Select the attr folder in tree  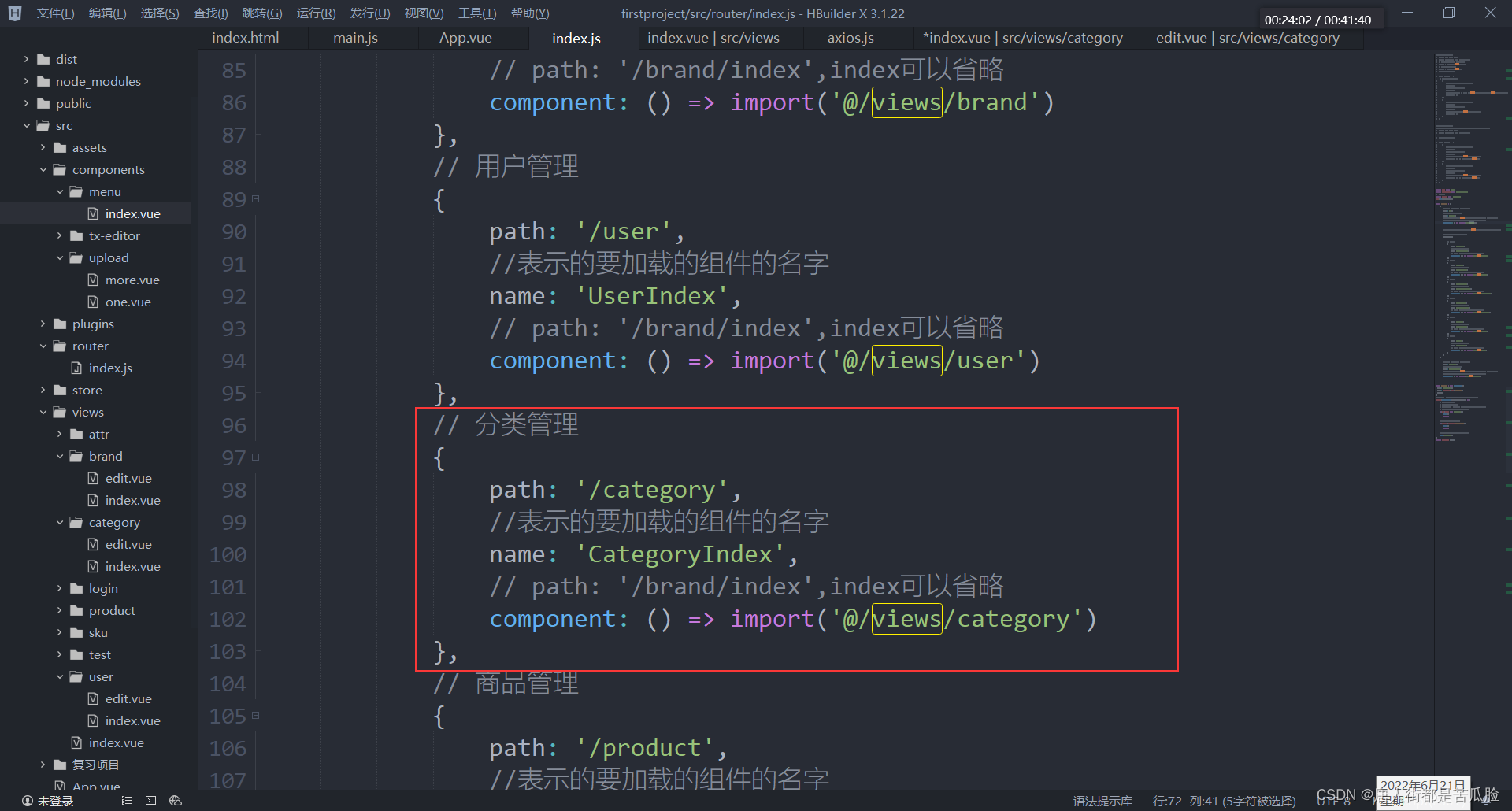(98, 434)
